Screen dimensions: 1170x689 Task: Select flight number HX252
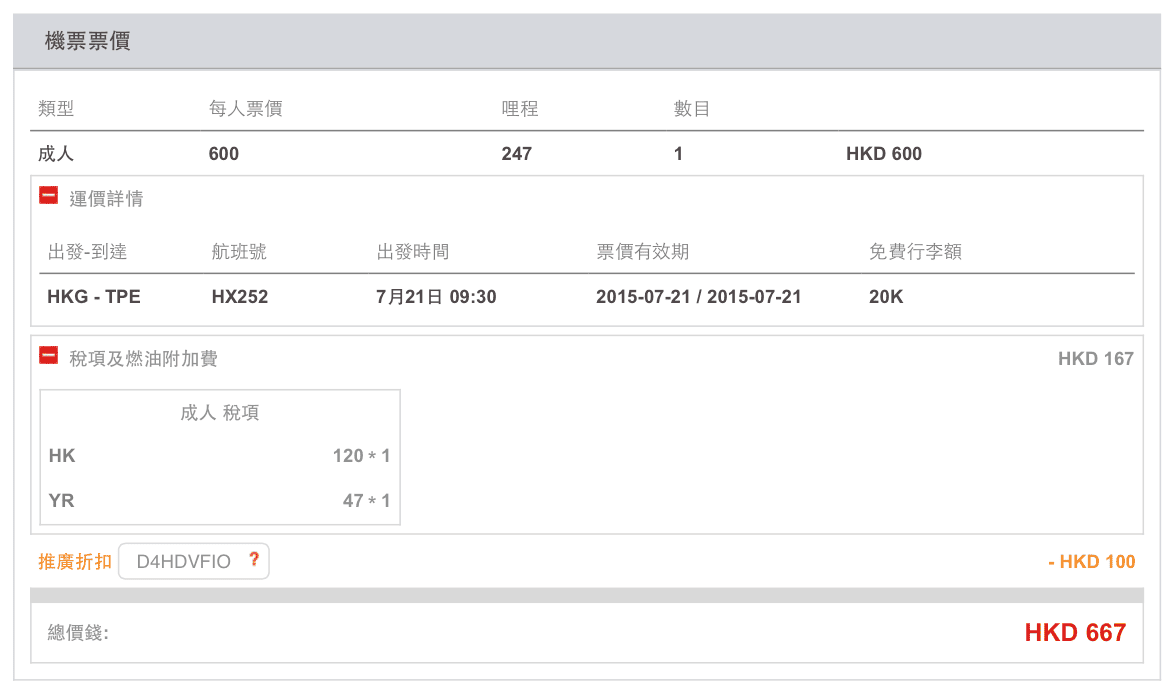pyautogui.click(x=240, y=297)
